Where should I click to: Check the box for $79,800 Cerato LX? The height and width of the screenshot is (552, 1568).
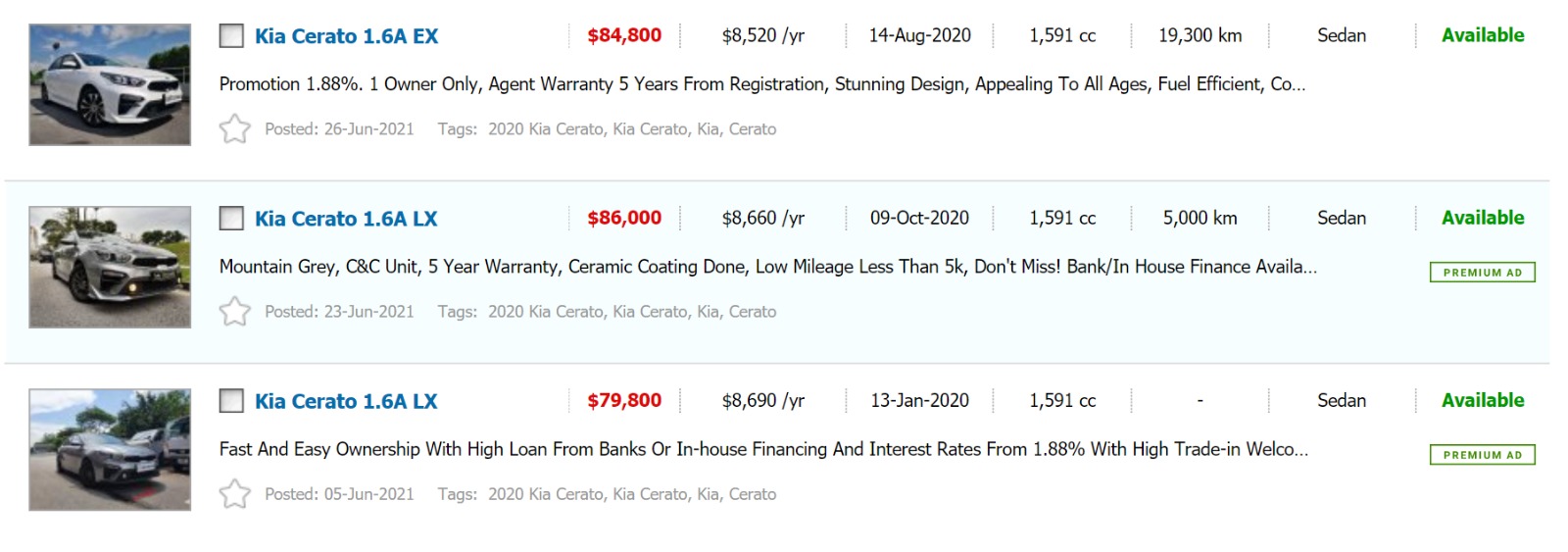(x=231, y=401)
